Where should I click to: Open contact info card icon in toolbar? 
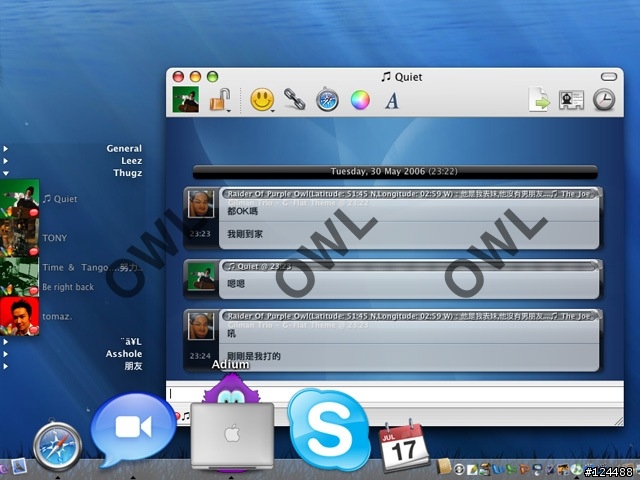click(x=571, y=100)
